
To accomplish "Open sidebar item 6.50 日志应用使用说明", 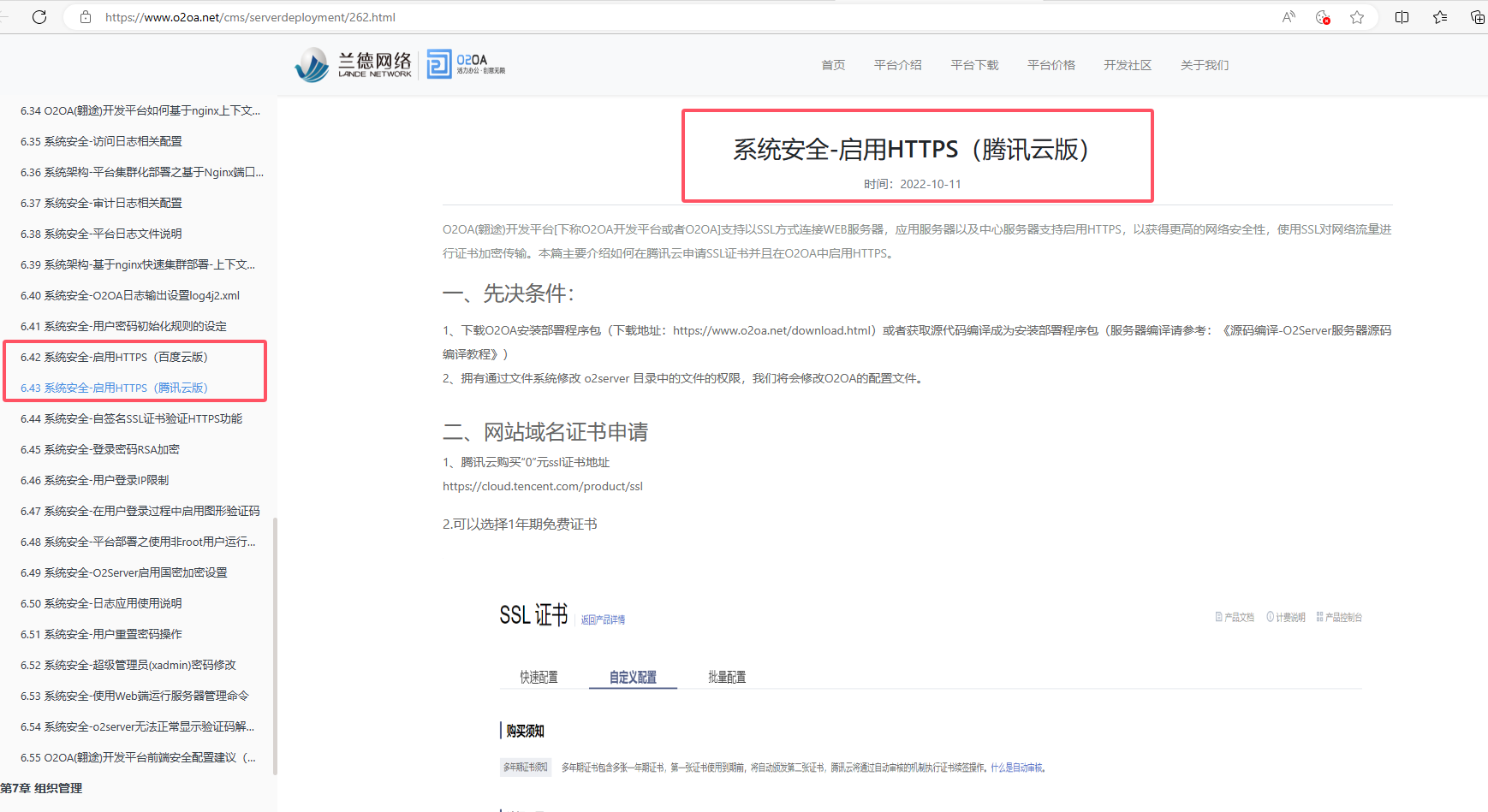I will [x=101, y=603].
